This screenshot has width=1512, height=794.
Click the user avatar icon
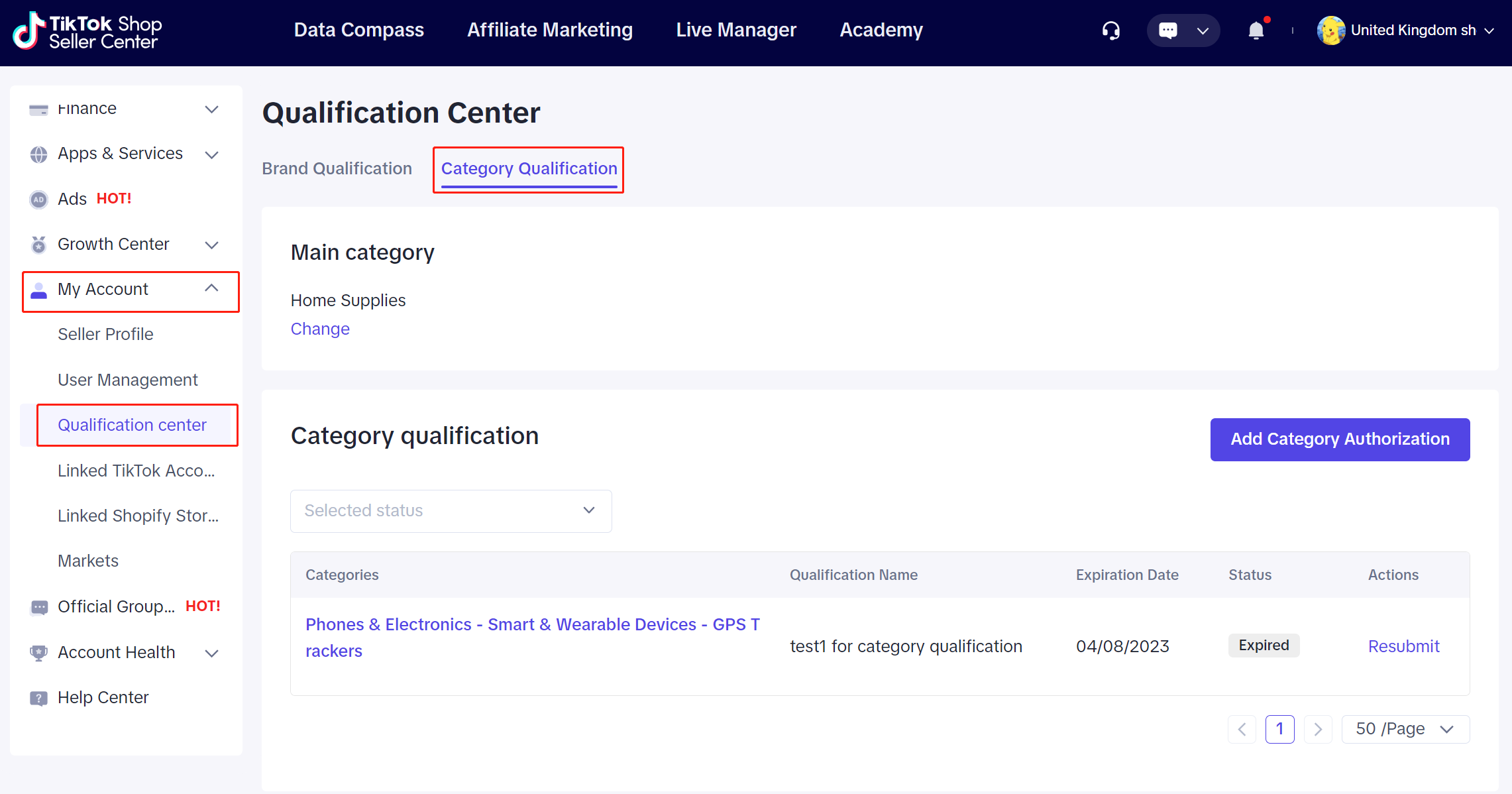(x=1330, y=30)
